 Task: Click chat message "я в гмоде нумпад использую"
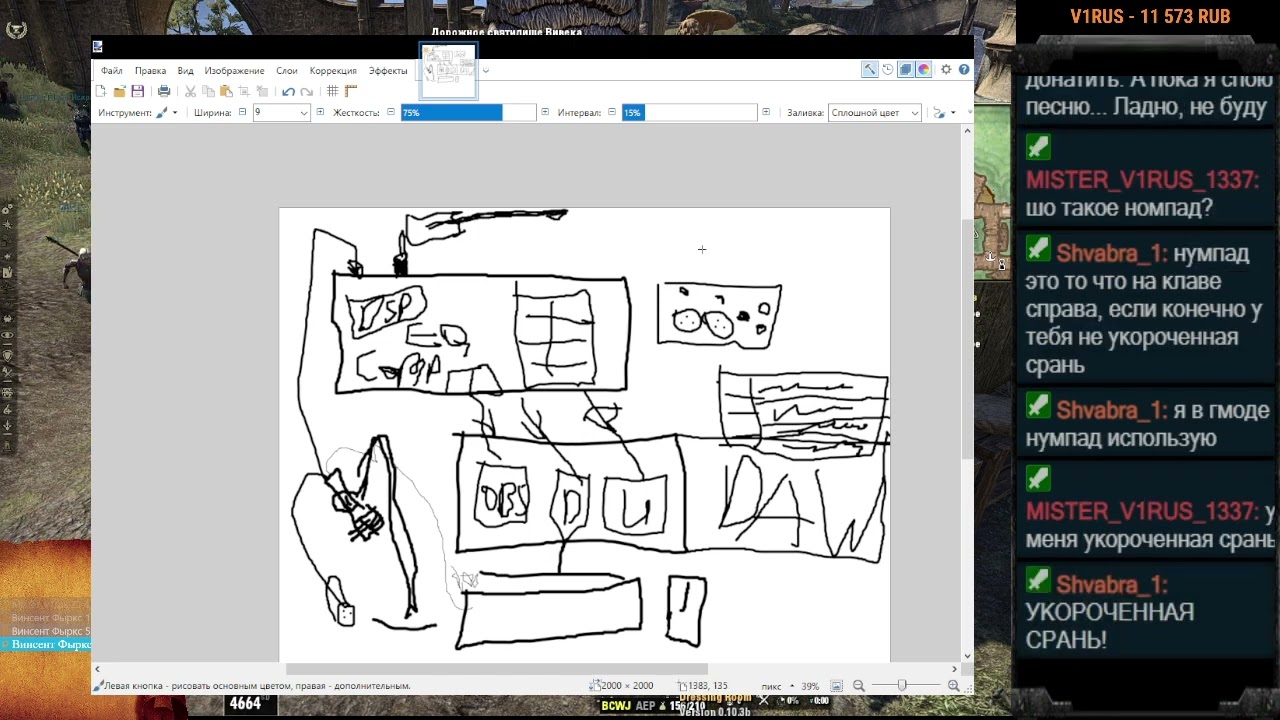(x=1148, y=424)
